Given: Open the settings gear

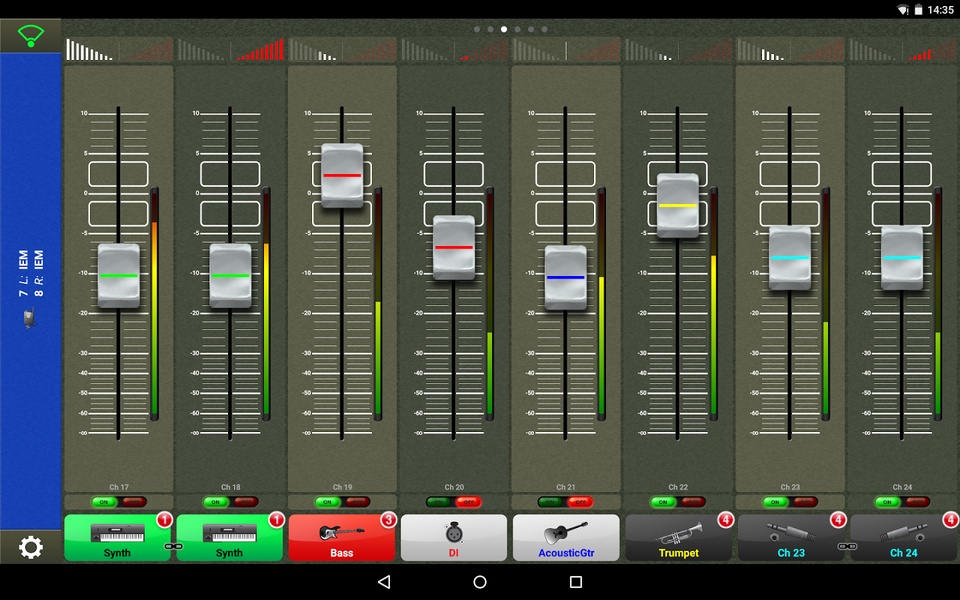Looking at the screenshot, I should (x=31, y=547).
